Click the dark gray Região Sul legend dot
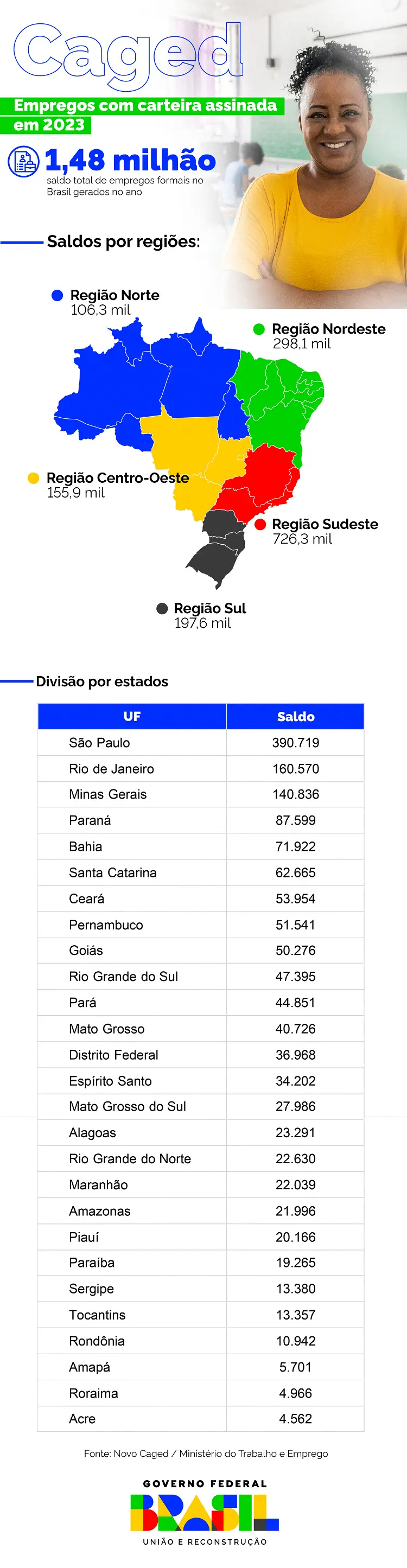407x1568 pixels. [x=162, y=608]
